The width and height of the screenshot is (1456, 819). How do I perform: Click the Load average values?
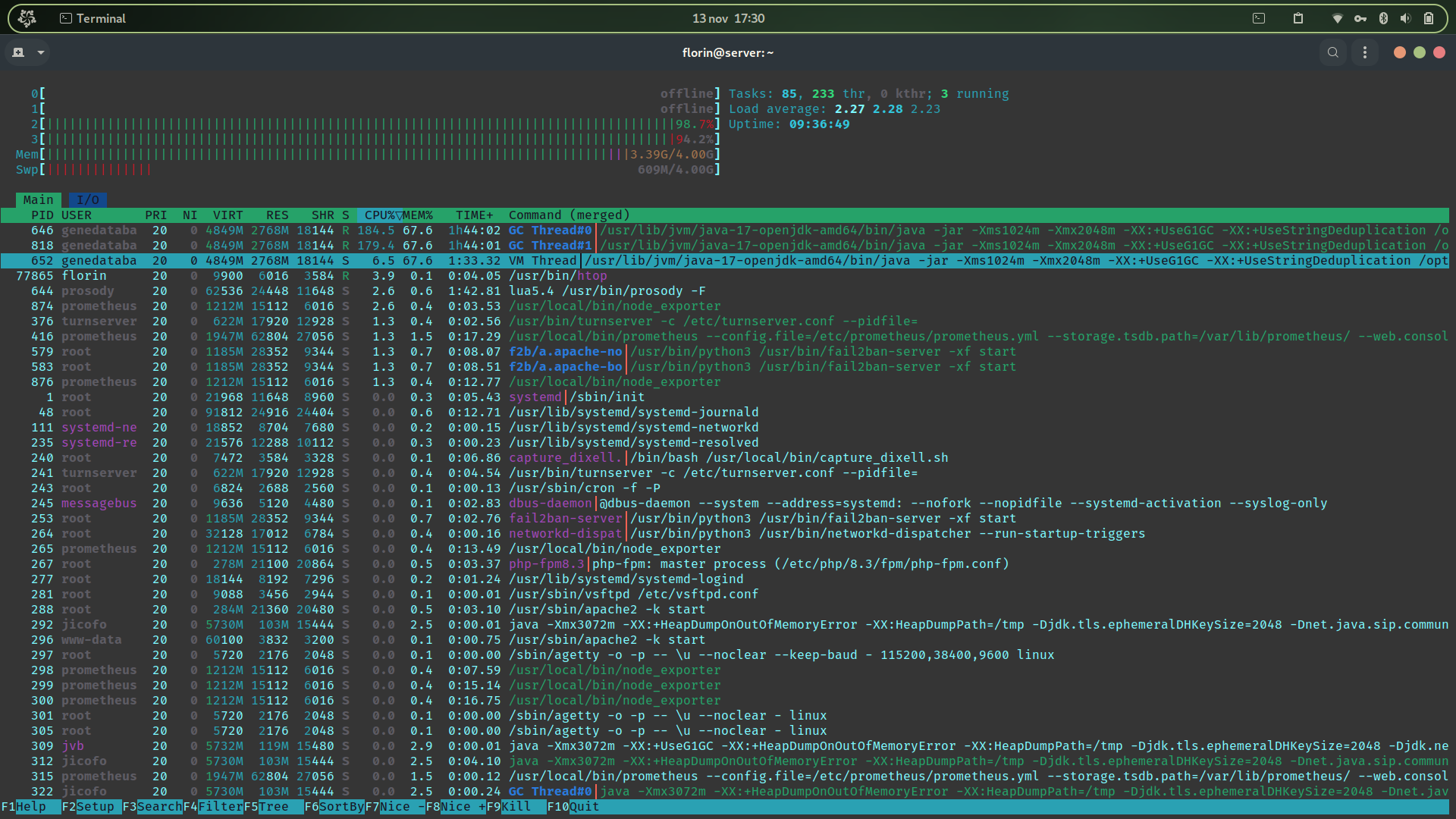coord(888,109)
